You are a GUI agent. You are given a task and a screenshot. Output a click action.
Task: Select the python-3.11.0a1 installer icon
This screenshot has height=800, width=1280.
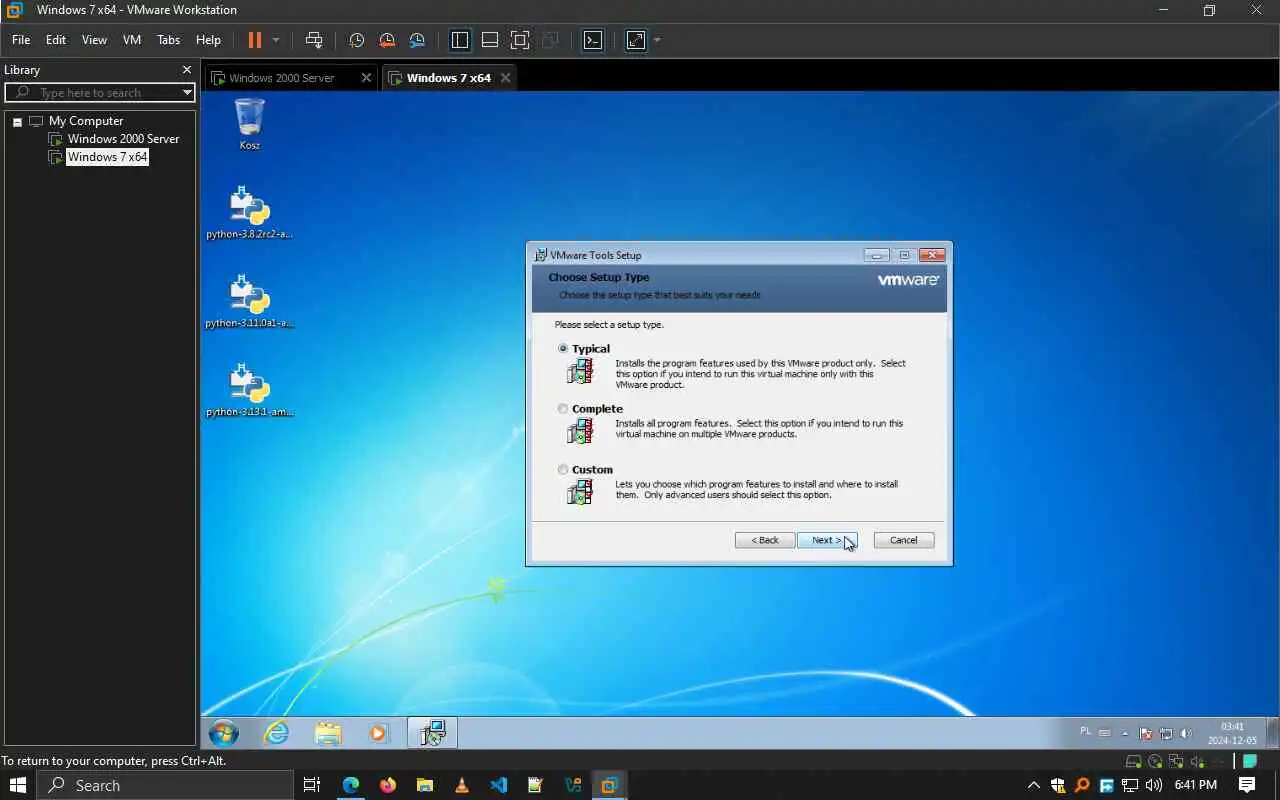[249, 301]
